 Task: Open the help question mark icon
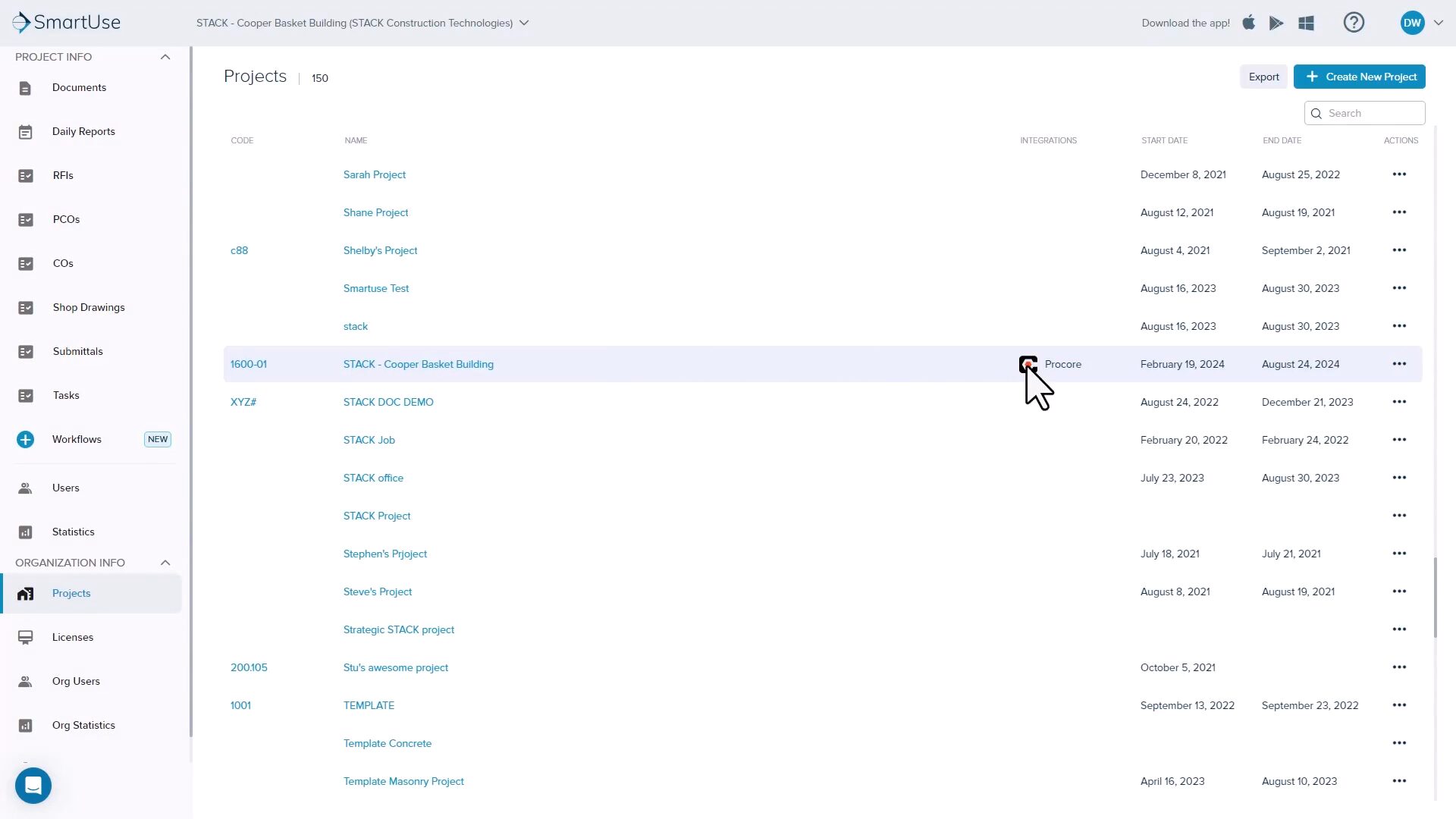click(1354, 22)
